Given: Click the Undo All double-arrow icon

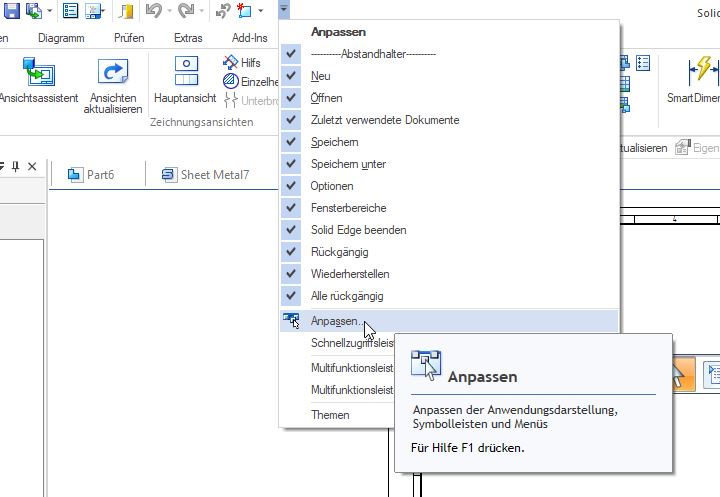Looking at the screenshot, I should [223, 11].
